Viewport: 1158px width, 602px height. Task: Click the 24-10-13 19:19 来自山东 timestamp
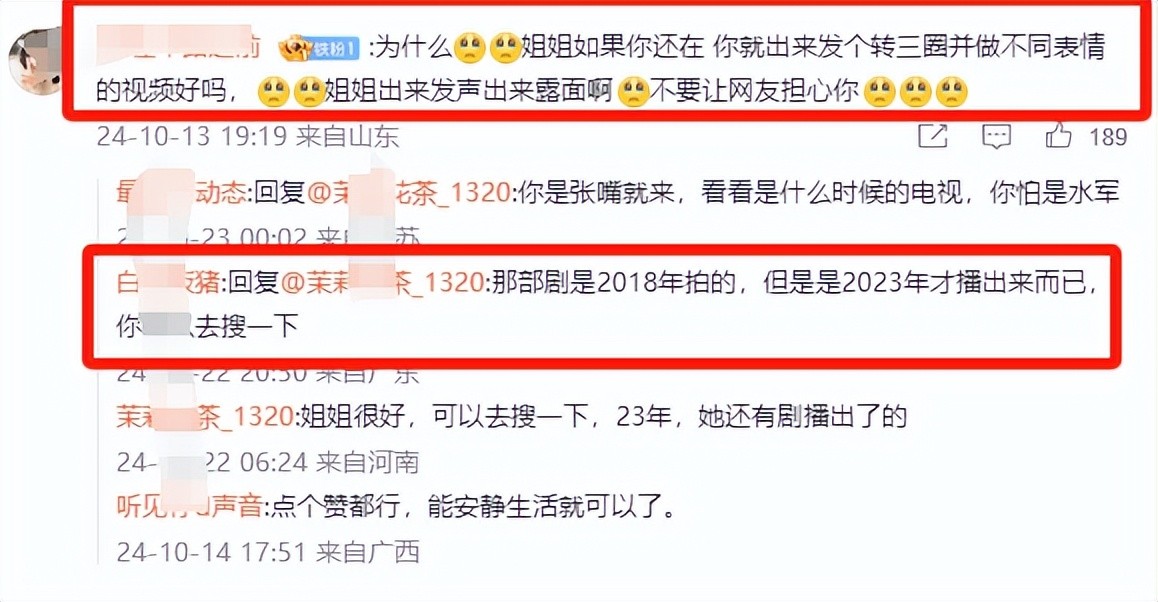247,137
